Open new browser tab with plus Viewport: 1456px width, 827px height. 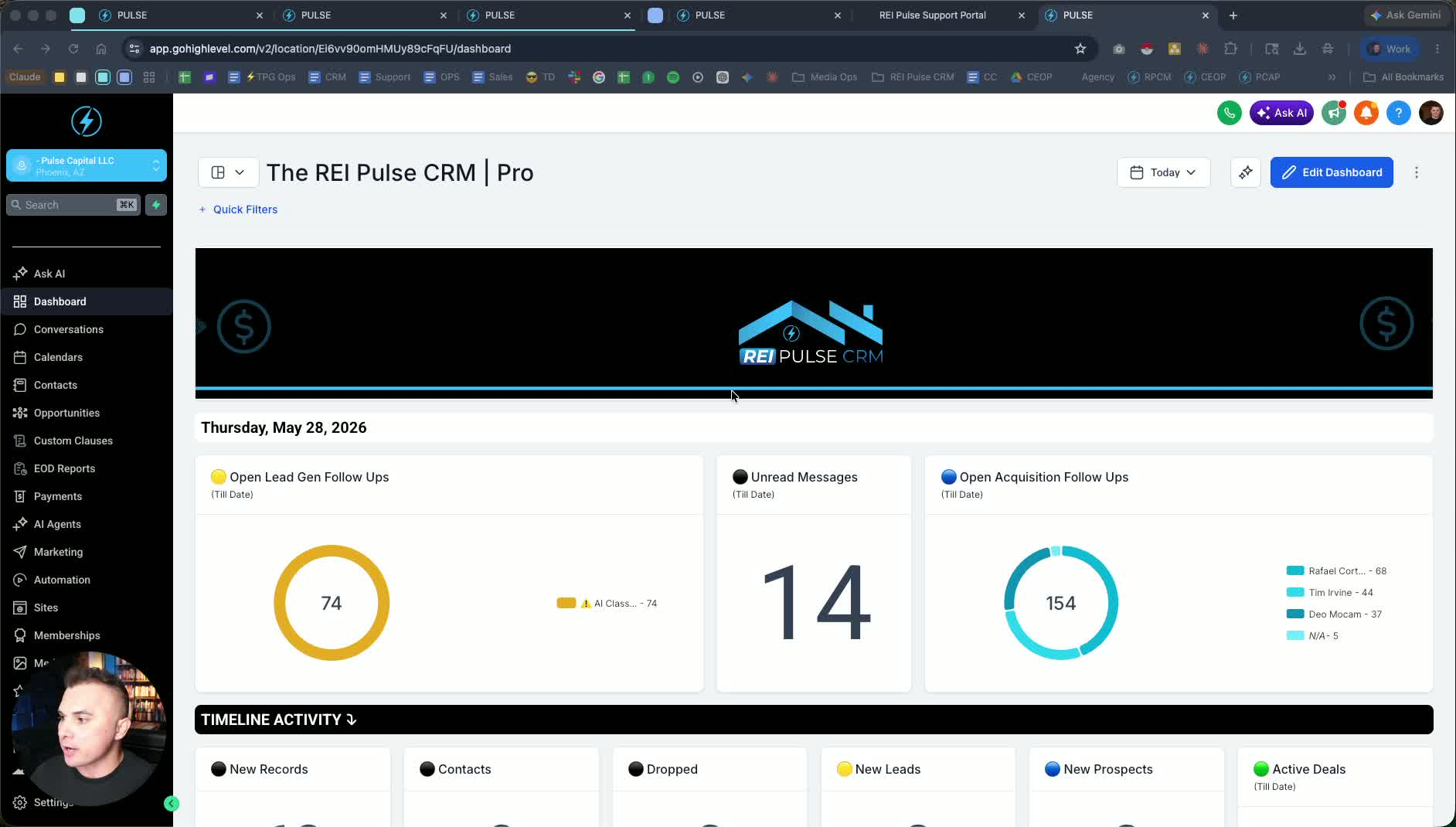coord(1233,15)
